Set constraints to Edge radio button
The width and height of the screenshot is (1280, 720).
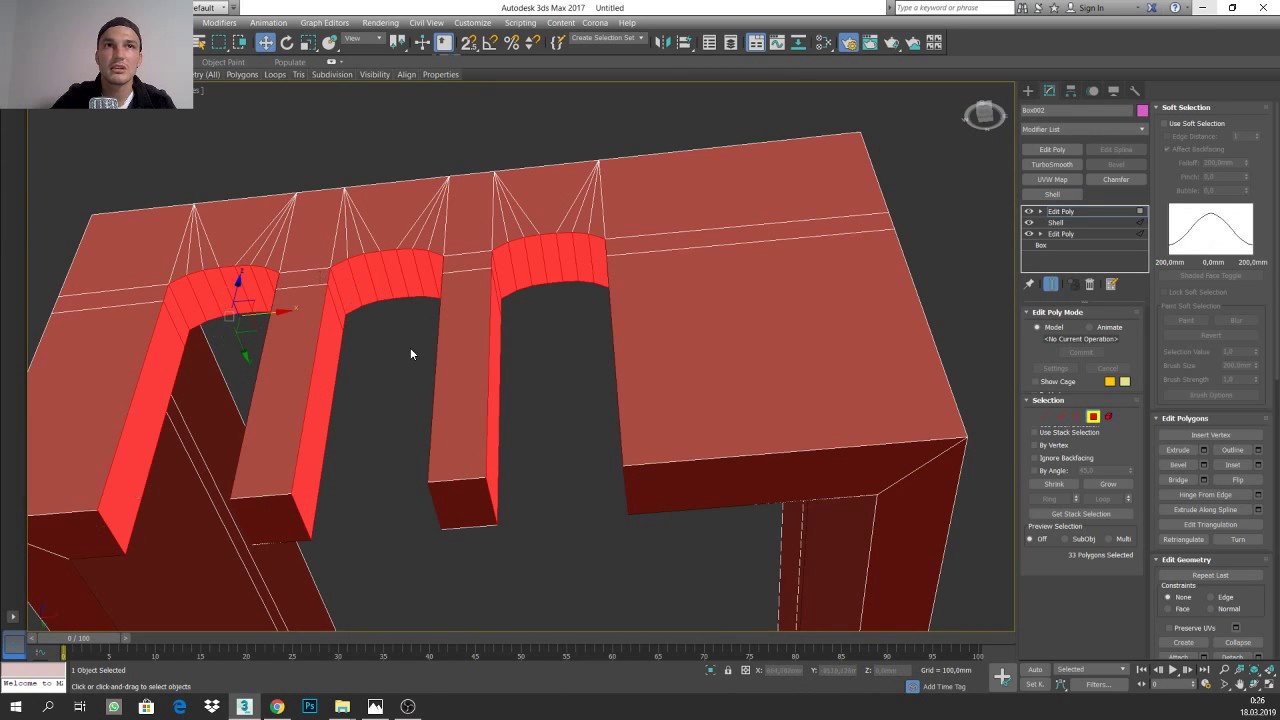(1212, 597)
